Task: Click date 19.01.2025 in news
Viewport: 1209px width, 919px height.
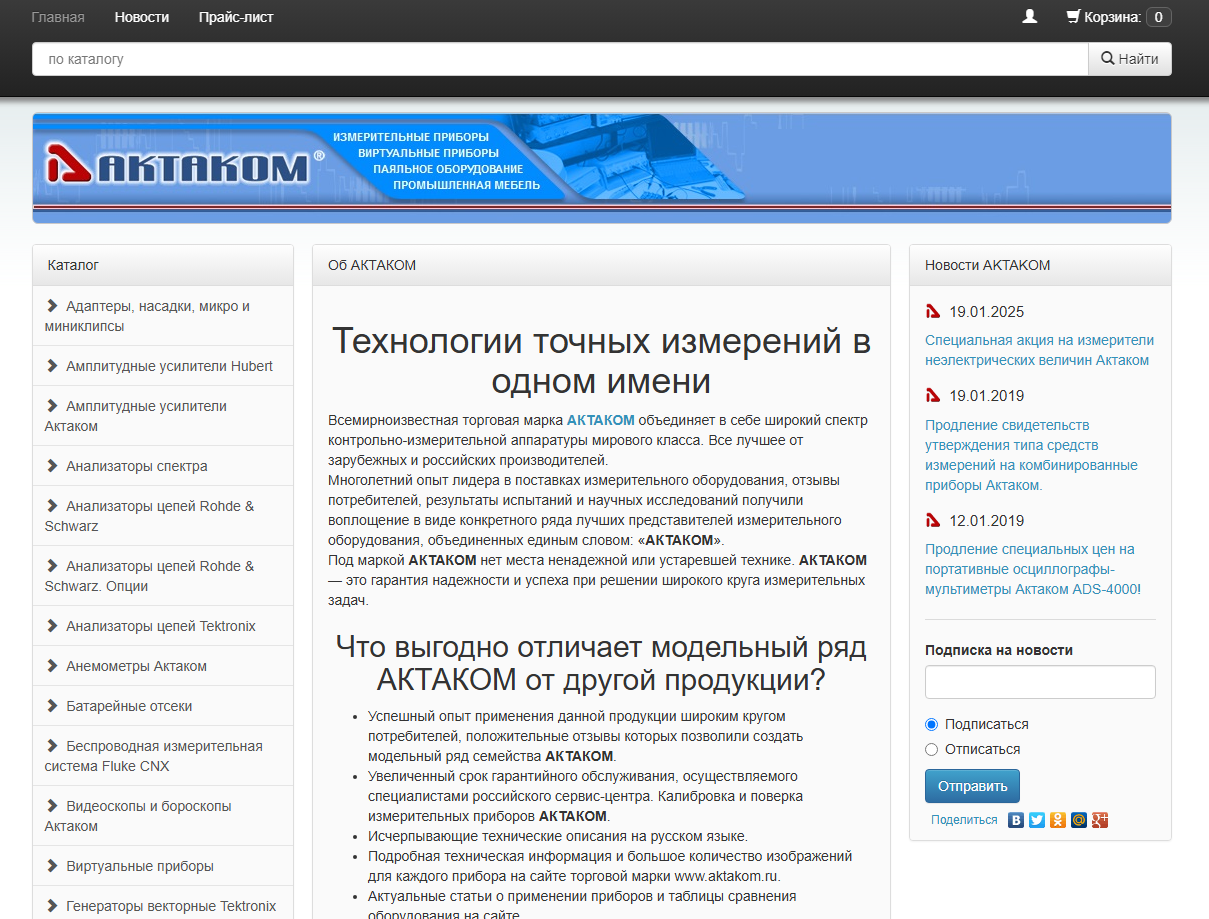Action: 987,311
